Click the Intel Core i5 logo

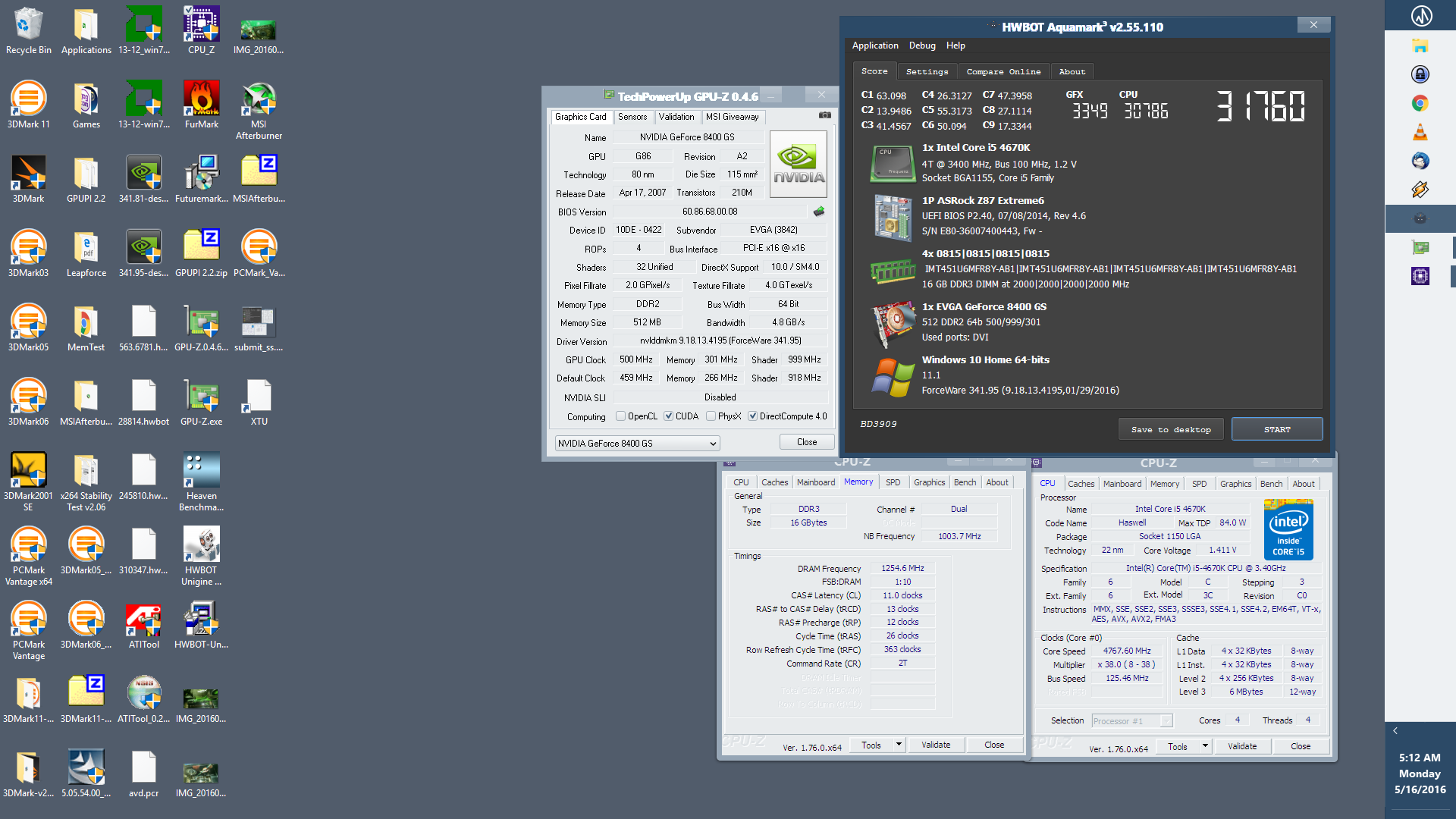click(x=1288, y=529)
